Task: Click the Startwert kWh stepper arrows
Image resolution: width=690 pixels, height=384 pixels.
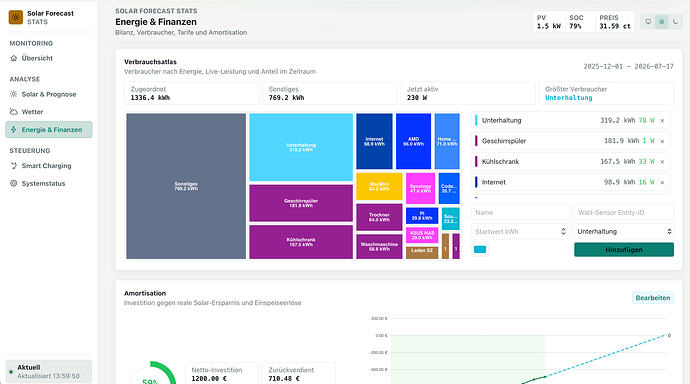Action: coord(563,231)
